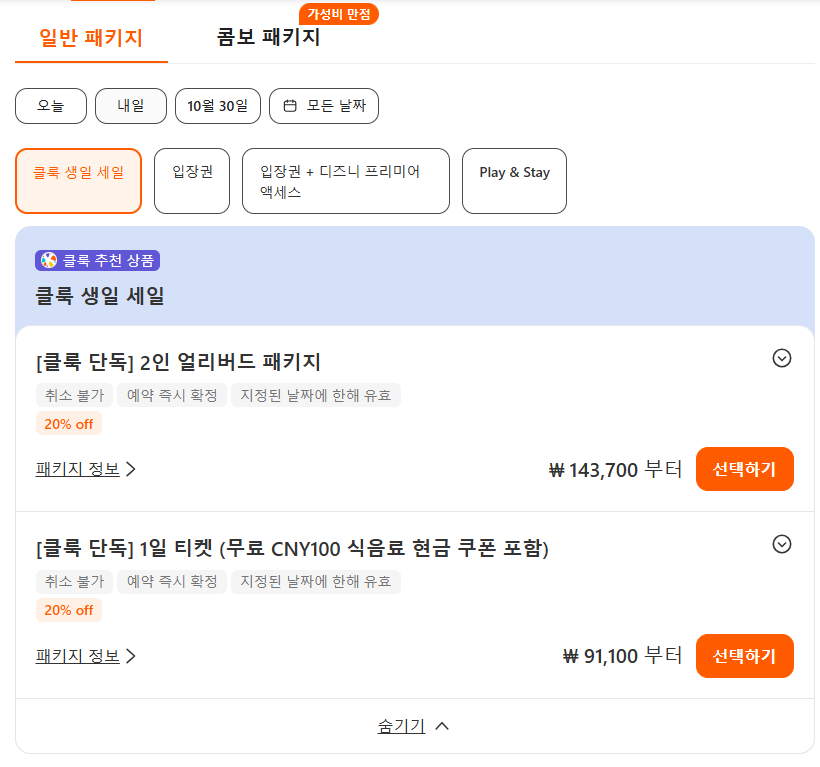Image resolution: width=820 pixels, height=767 pixels.
Task: Choose 입장권 + 디즈니 프리미어 액세스 option
Action: point(346,181)
